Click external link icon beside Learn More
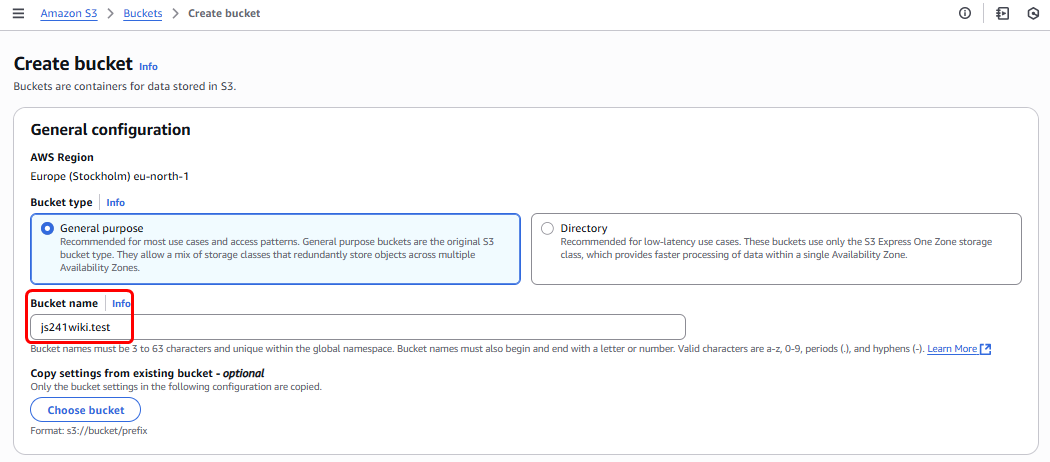 (986, 349)
